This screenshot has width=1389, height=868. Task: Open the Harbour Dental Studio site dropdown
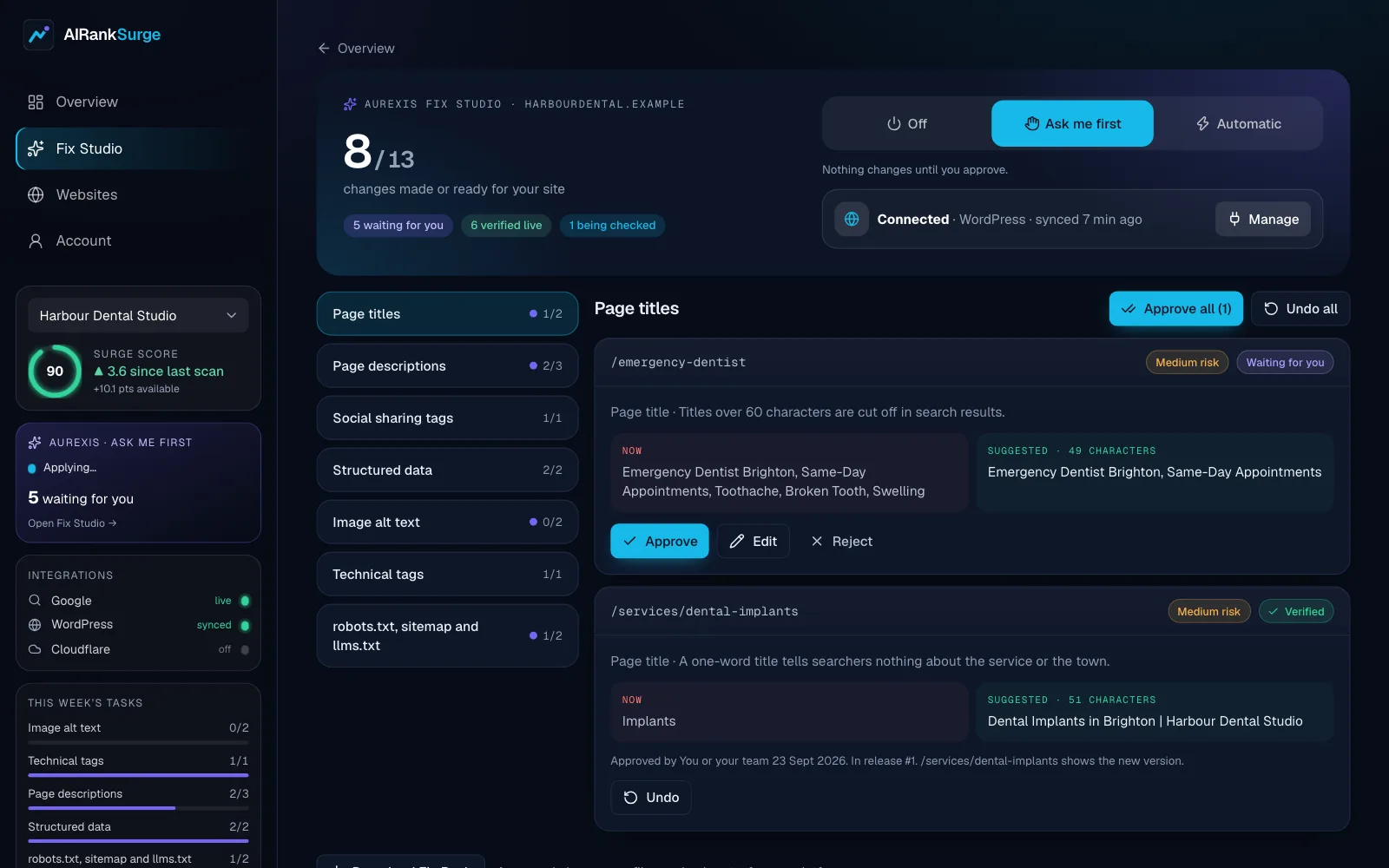click(138, 316)
